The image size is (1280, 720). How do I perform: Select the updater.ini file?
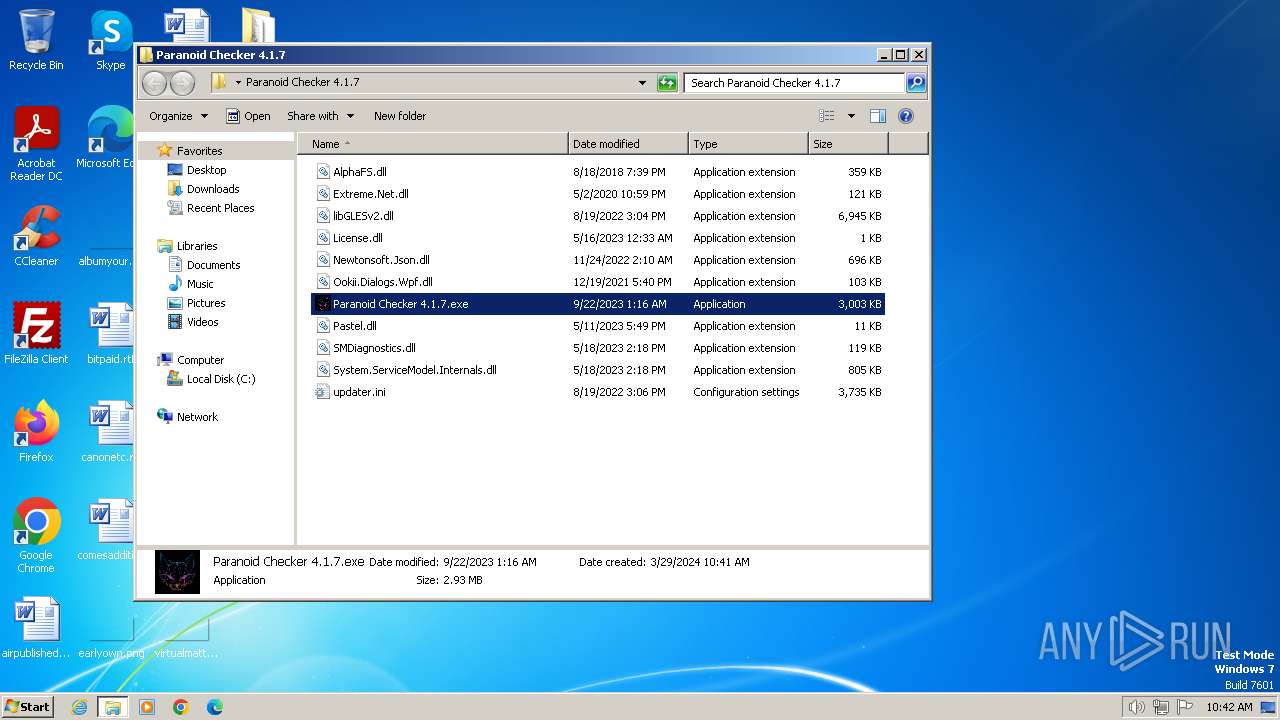pos(359,392)
